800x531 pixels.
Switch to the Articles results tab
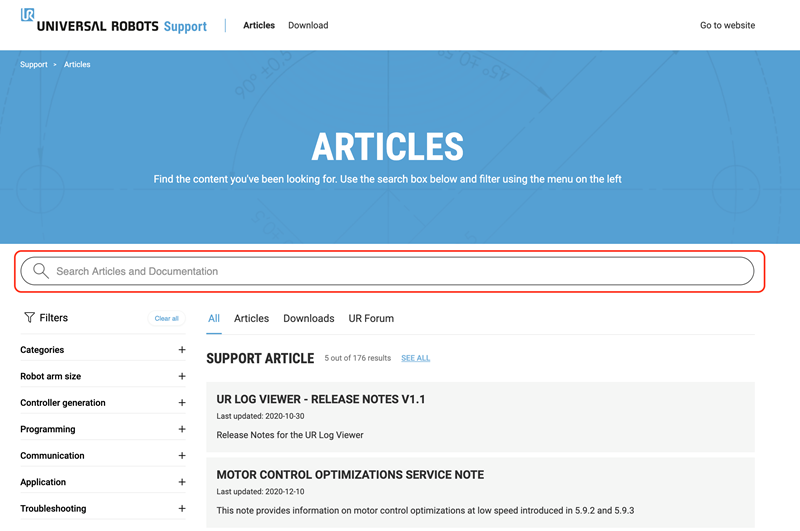coord(252,318)
